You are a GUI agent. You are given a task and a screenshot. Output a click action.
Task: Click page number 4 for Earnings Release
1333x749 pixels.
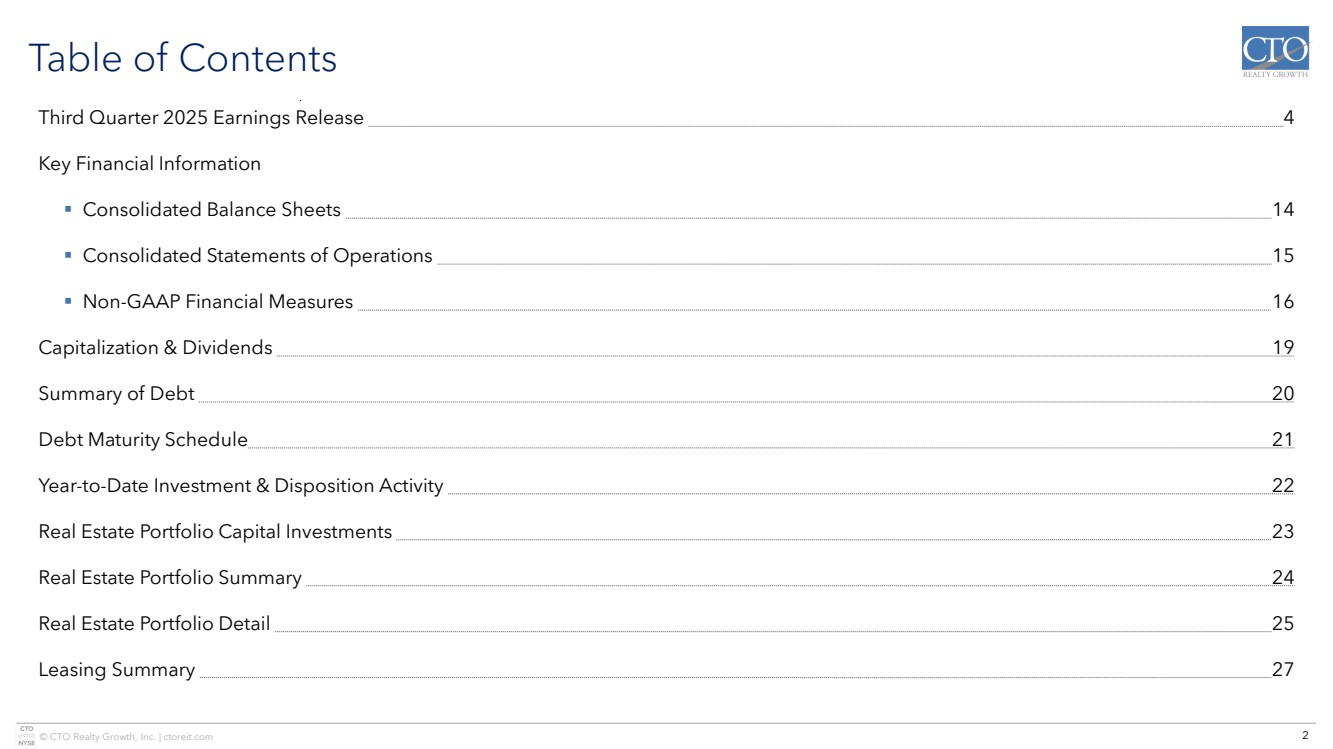(1289, 118)
